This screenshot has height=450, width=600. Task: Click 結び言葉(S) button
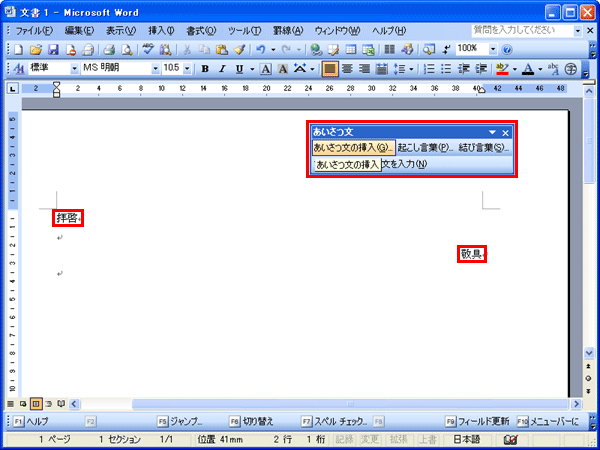pyautogui.click(x=484, y=147)
